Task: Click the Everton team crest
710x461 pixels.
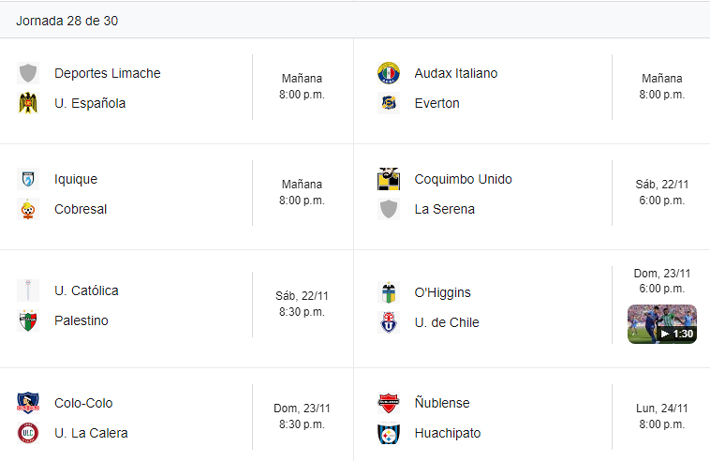Action: tap(388, 103)
